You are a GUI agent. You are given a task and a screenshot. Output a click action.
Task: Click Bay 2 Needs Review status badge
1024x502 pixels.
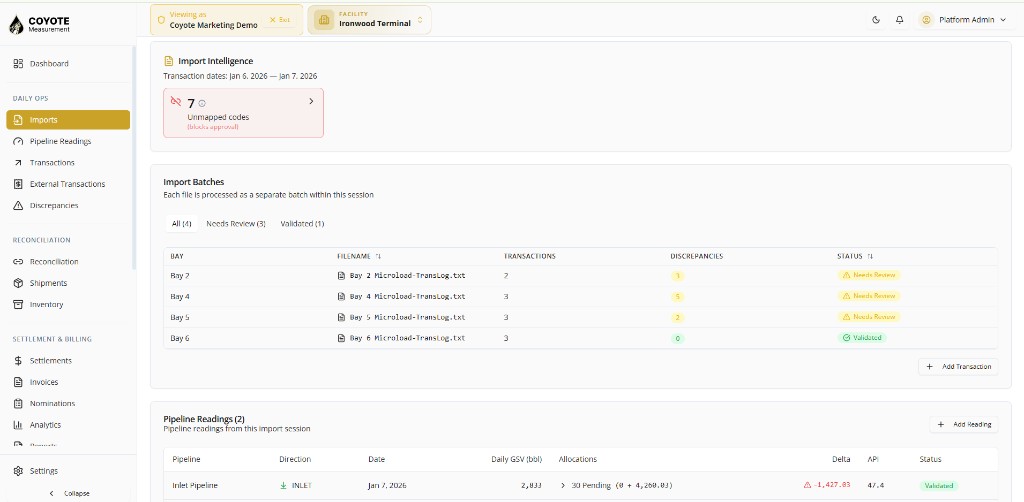coord(869,275)
